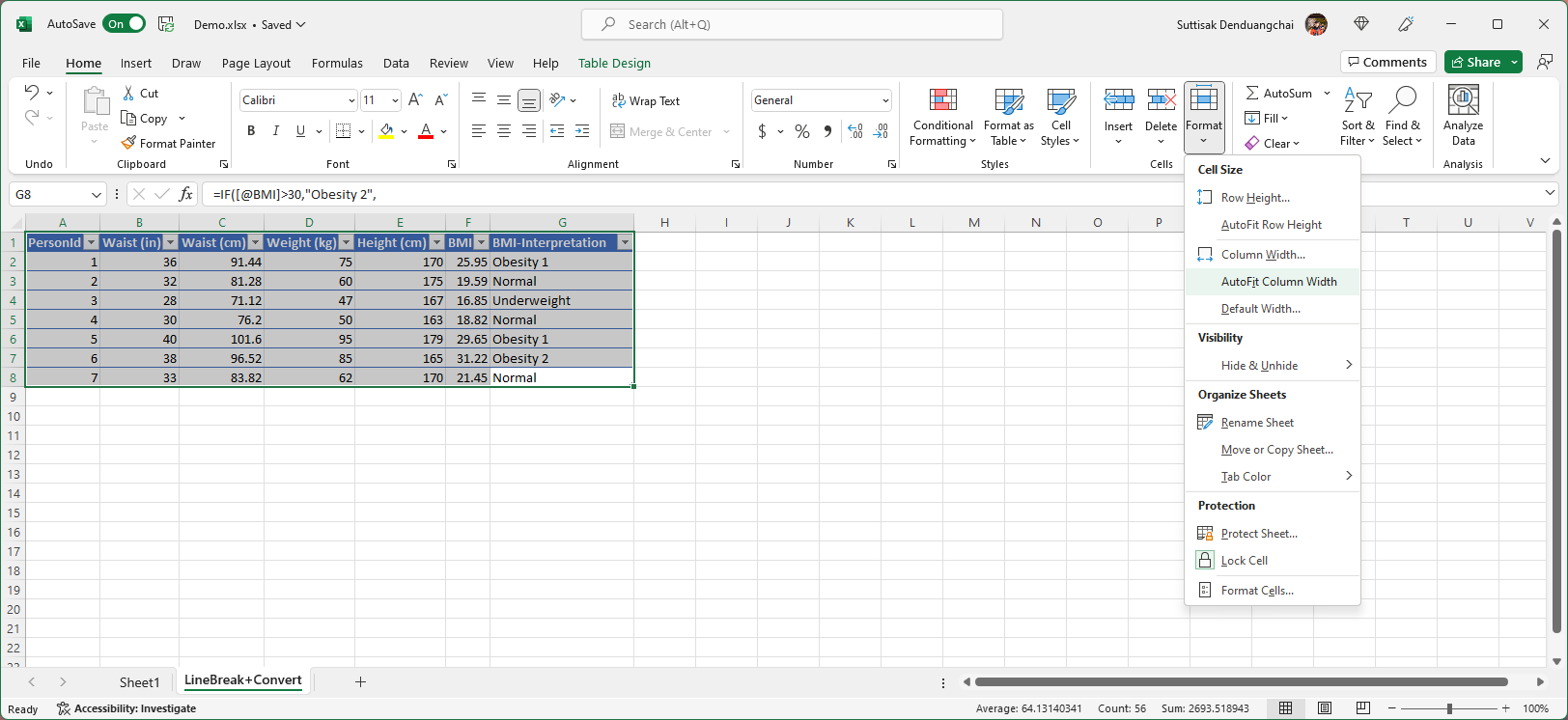
Task: Center text horizontally
Action: 504,131
